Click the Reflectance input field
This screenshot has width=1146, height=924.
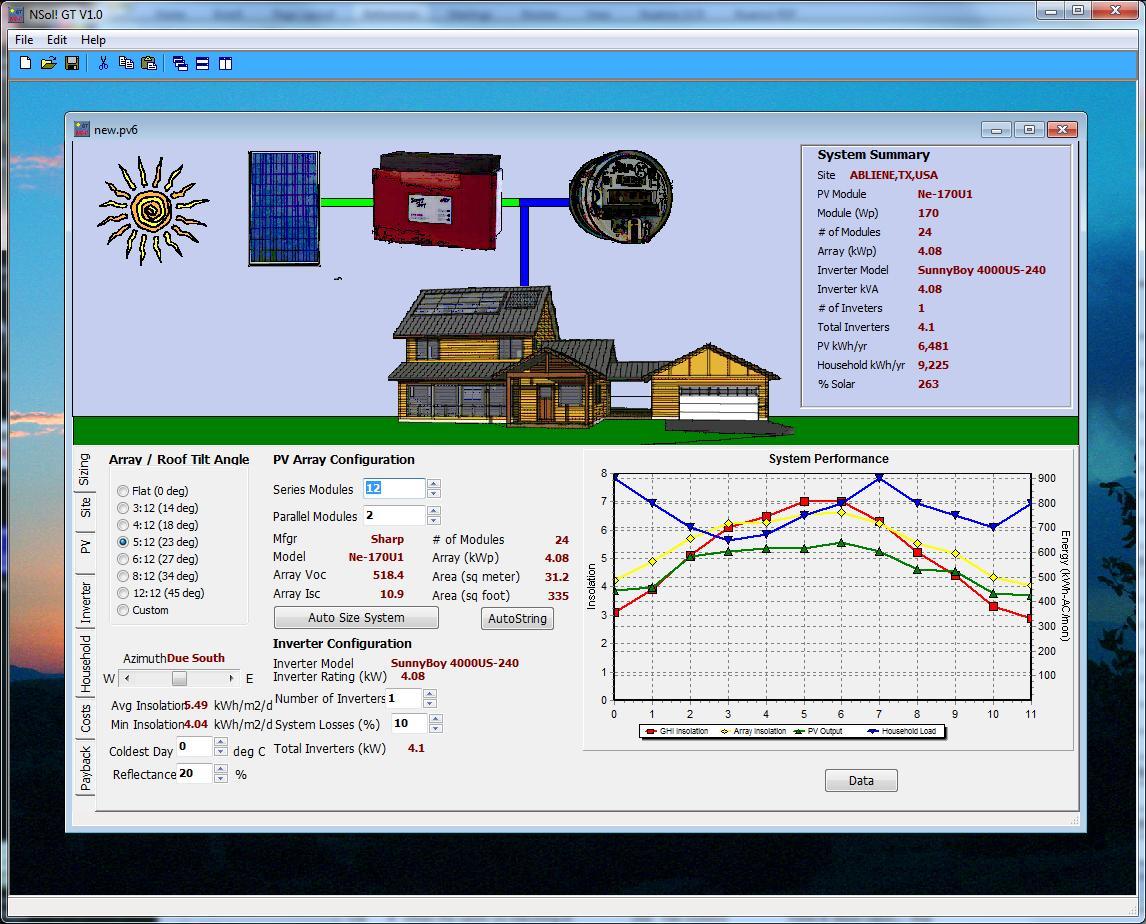click(x=194, y=773)
